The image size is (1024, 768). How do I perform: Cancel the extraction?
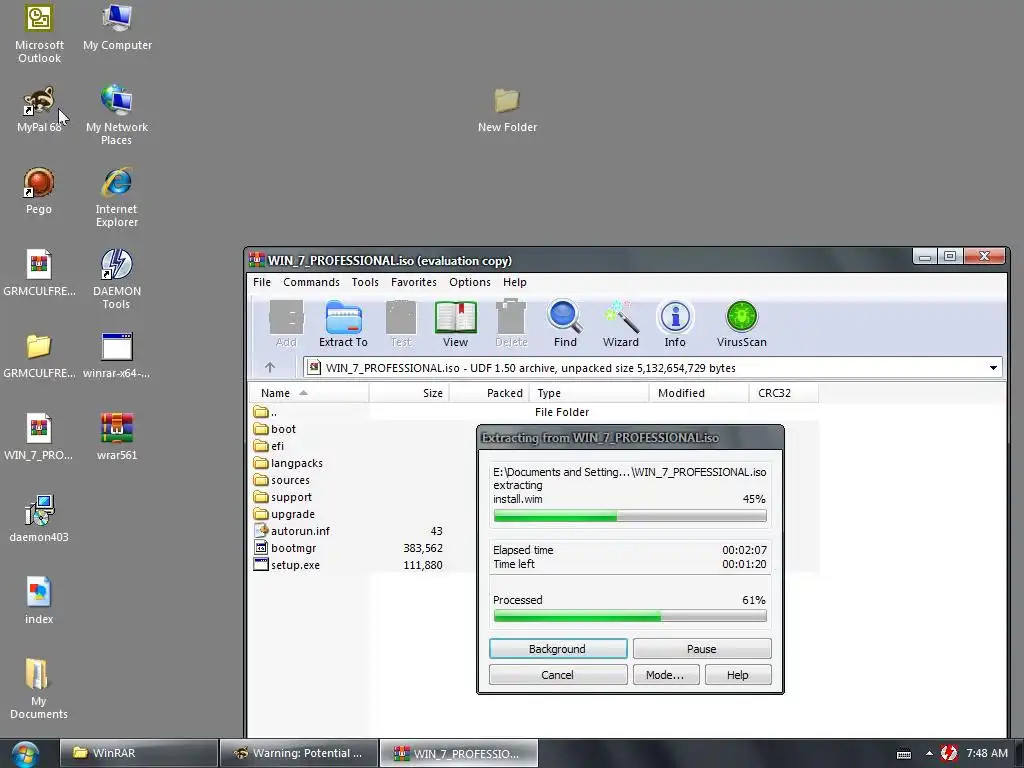[558, 675]
